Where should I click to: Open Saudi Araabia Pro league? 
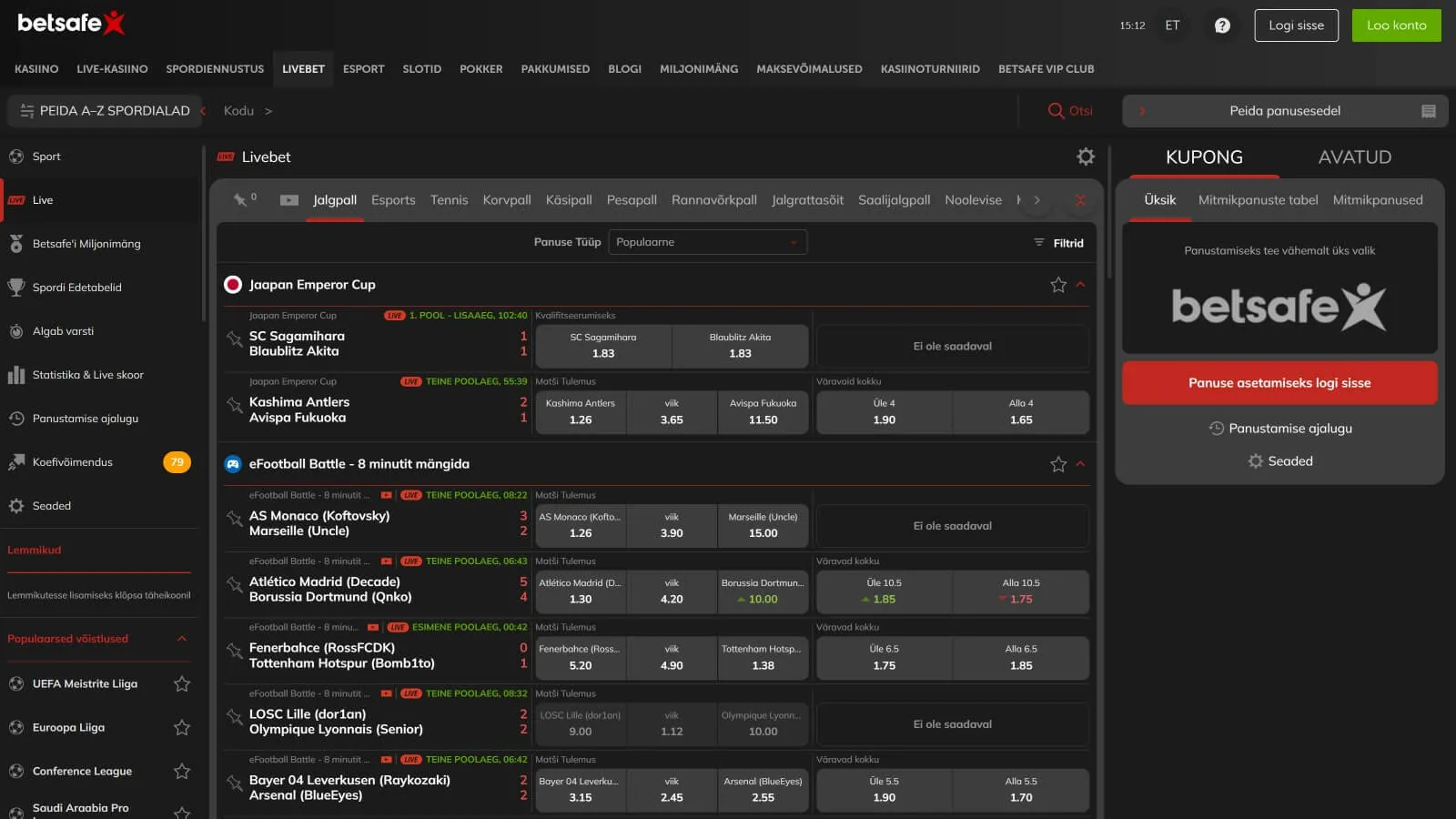pyautogui.click(x=80, y=808)
